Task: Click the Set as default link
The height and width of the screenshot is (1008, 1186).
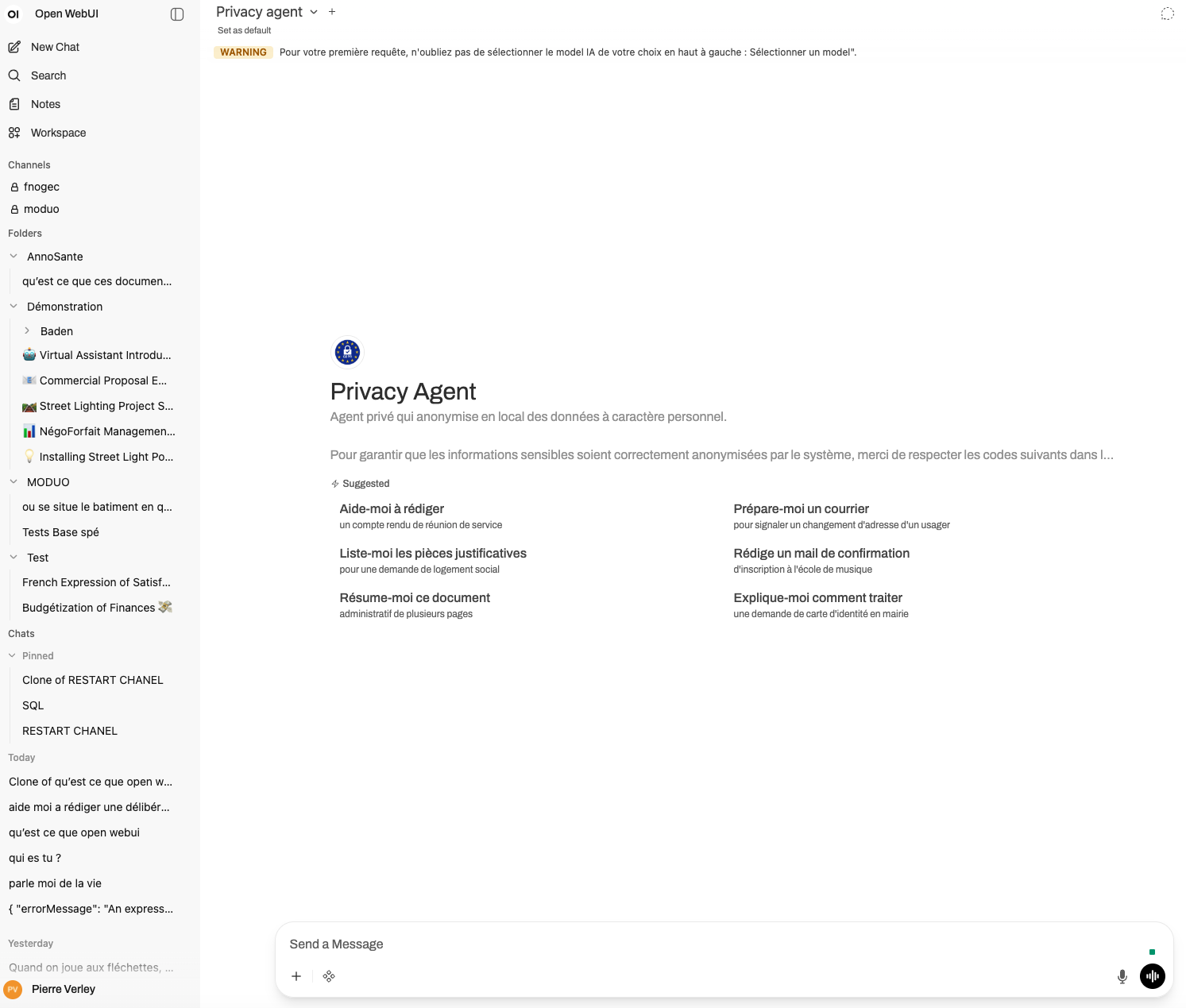Action: click(245, 30)
